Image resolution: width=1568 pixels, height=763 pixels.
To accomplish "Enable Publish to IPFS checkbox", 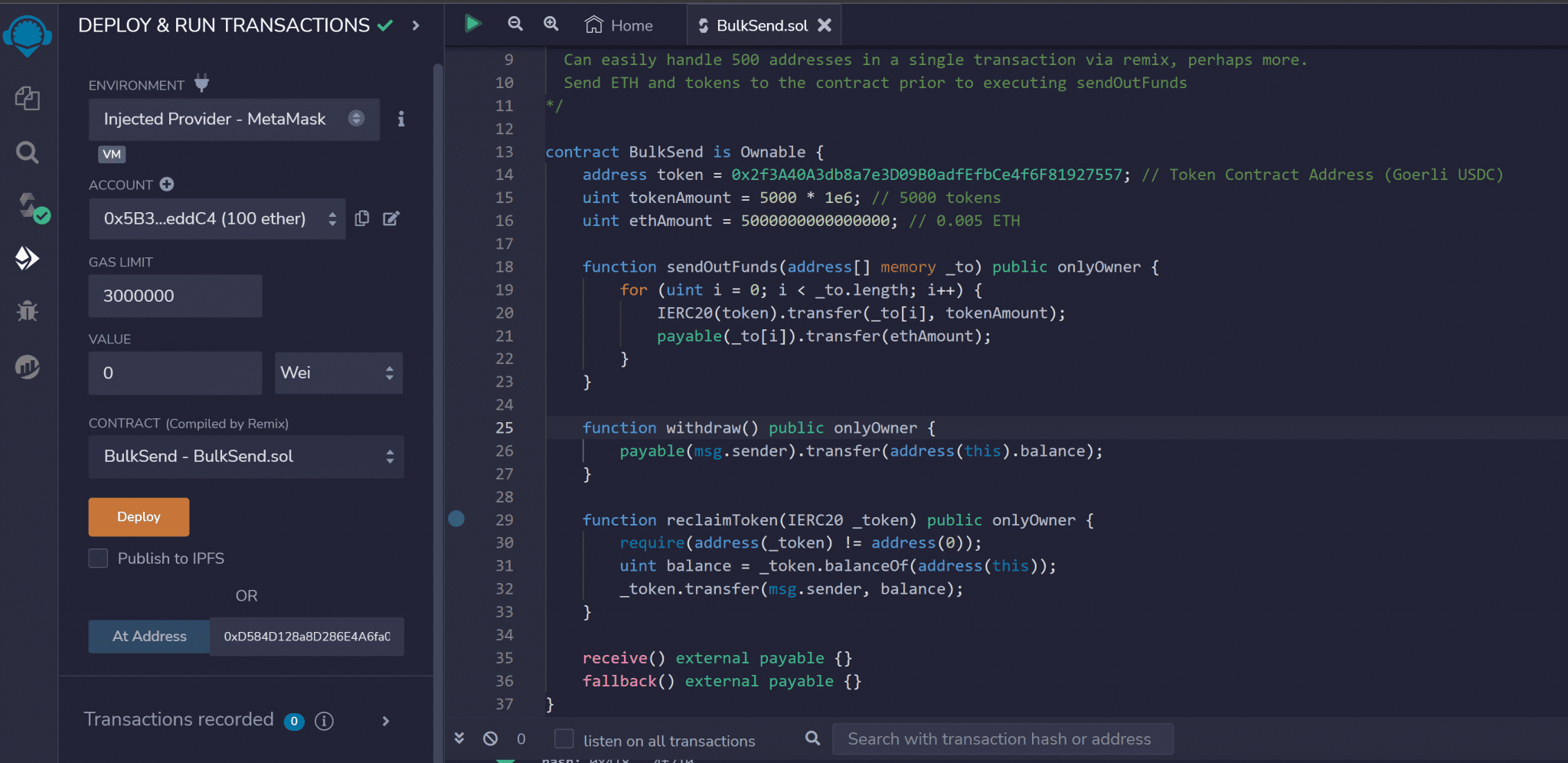I will click(x=99, y=558).
